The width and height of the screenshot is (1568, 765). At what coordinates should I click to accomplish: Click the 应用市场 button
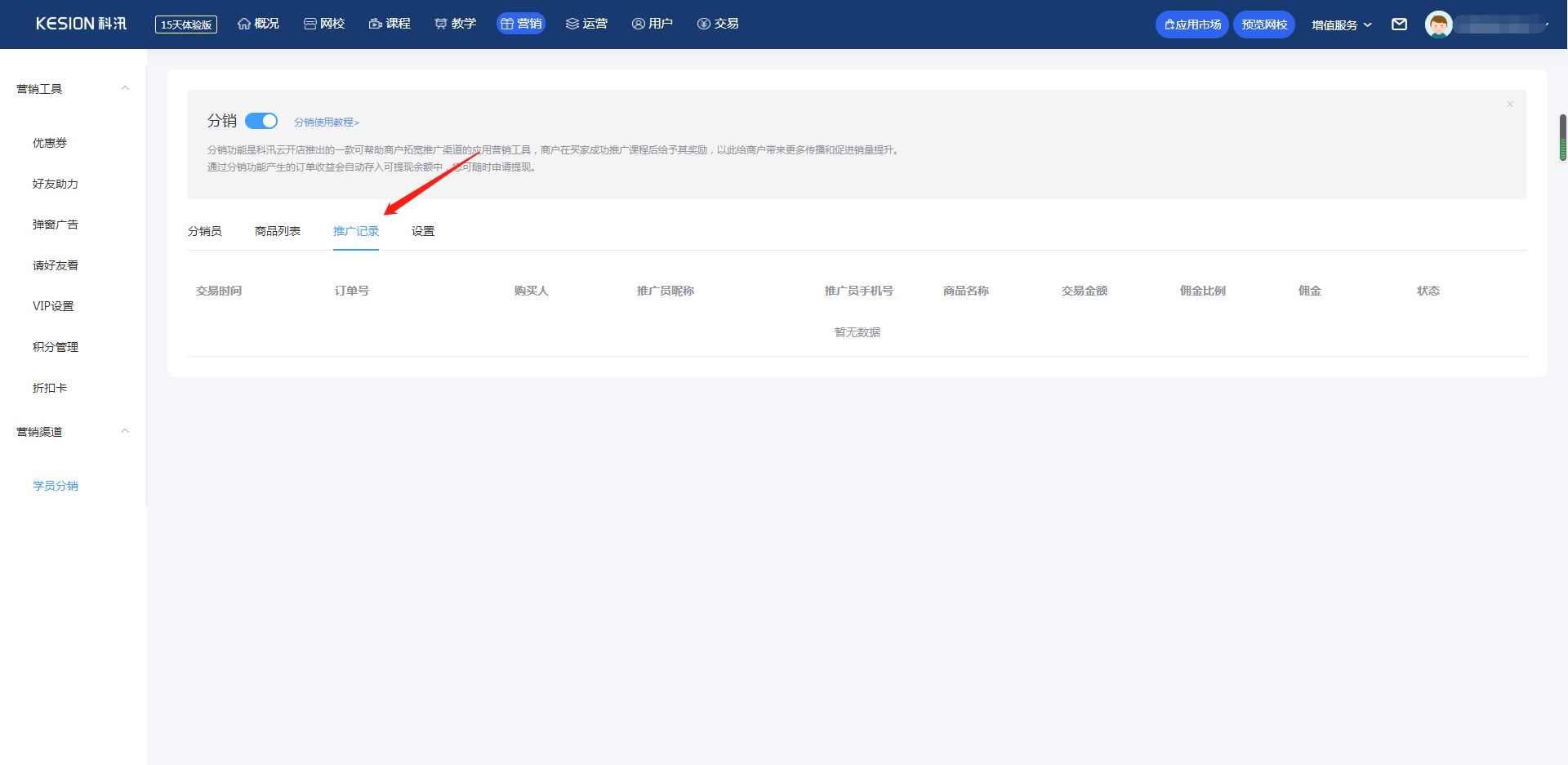[x=1192, y=24]
